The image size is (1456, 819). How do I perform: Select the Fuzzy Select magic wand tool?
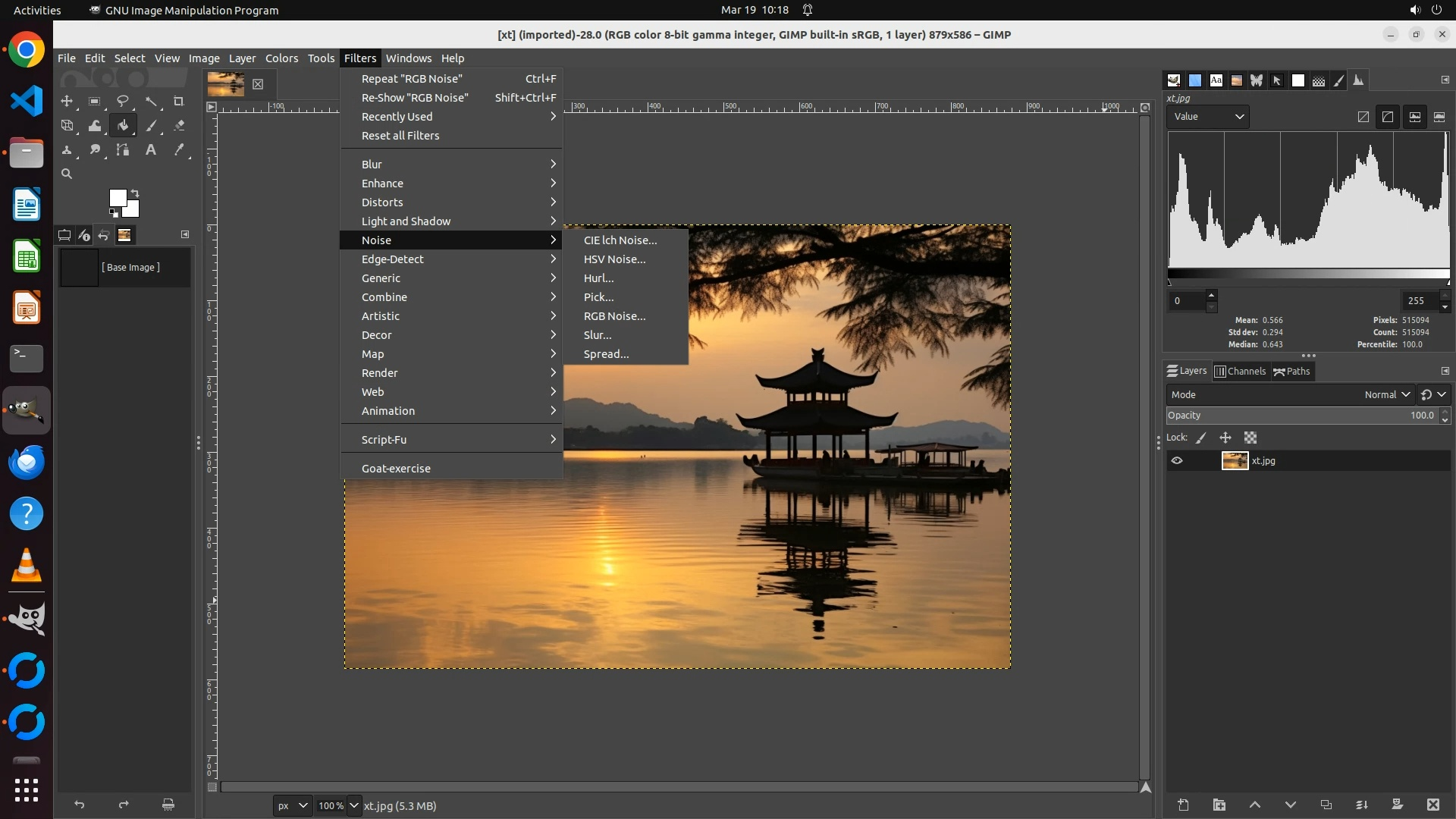(151, 101)
